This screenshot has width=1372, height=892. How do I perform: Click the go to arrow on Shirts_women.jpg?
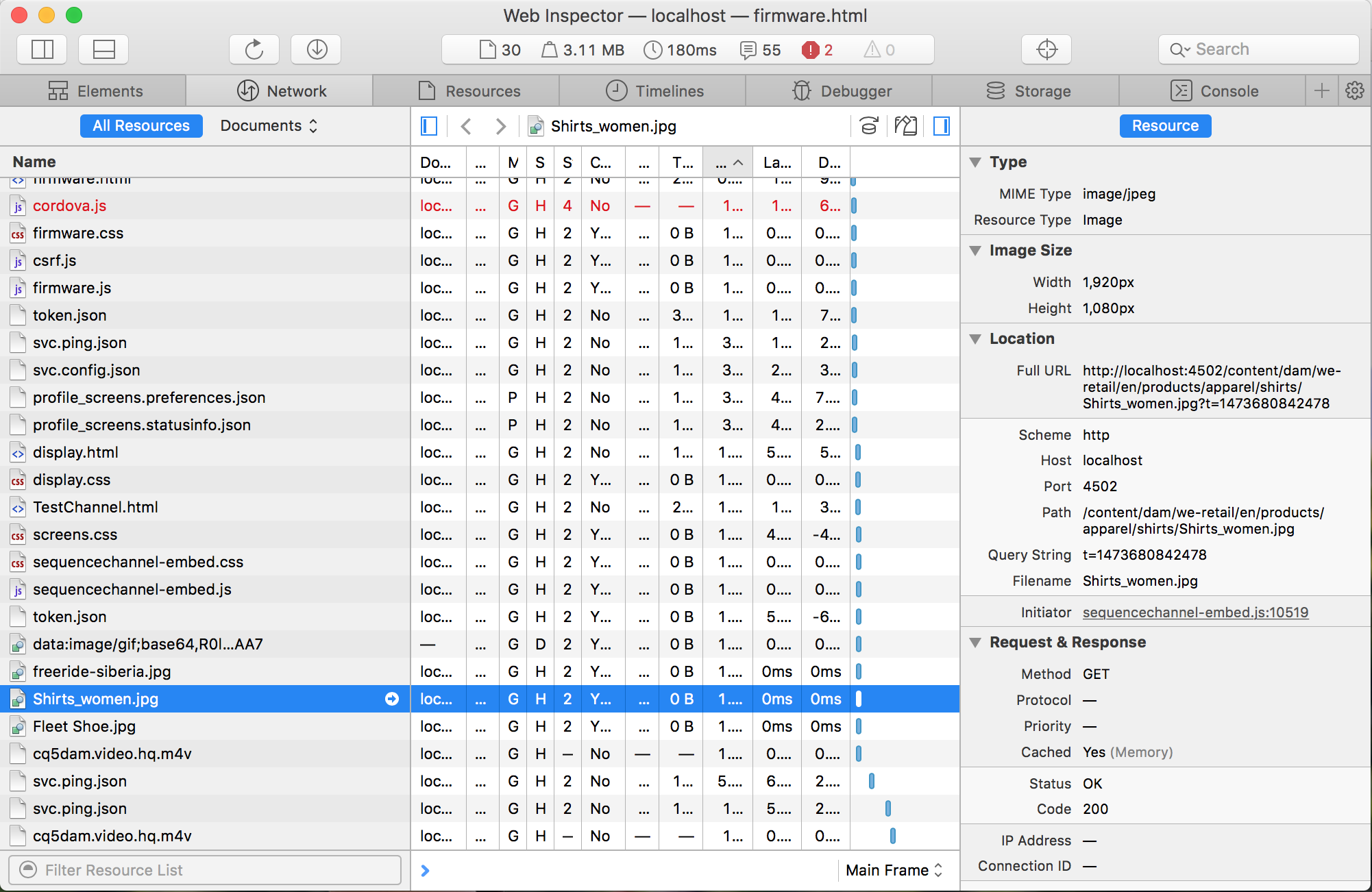(x=392, y=699)
